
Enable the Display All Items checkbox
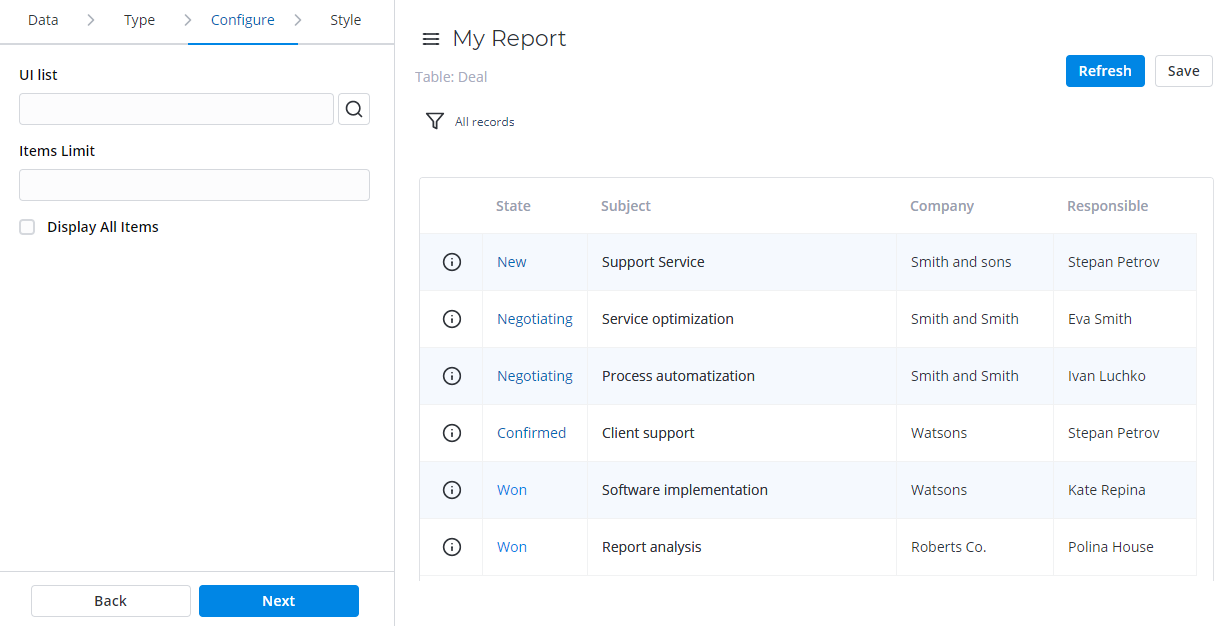pyautogui.click(x=27, y=227)
